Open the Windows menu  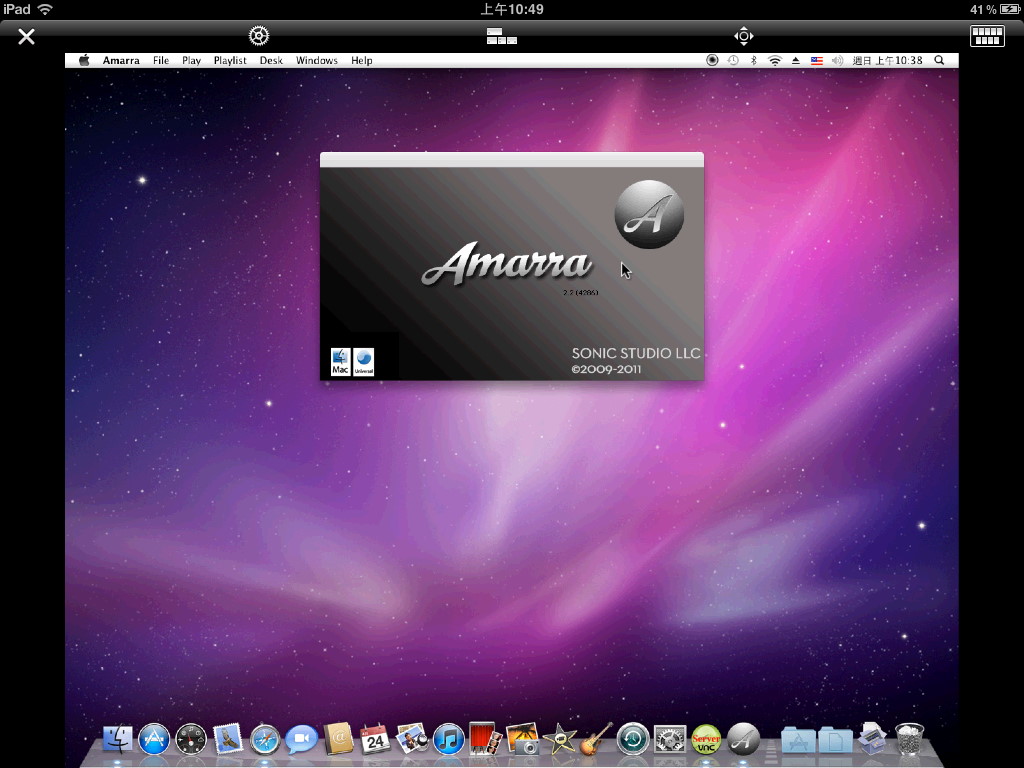pos(317,61)
